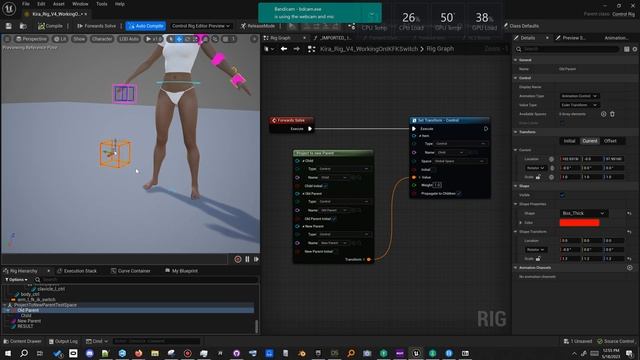Open the Animation Type dropdown

tap(579, 96)
